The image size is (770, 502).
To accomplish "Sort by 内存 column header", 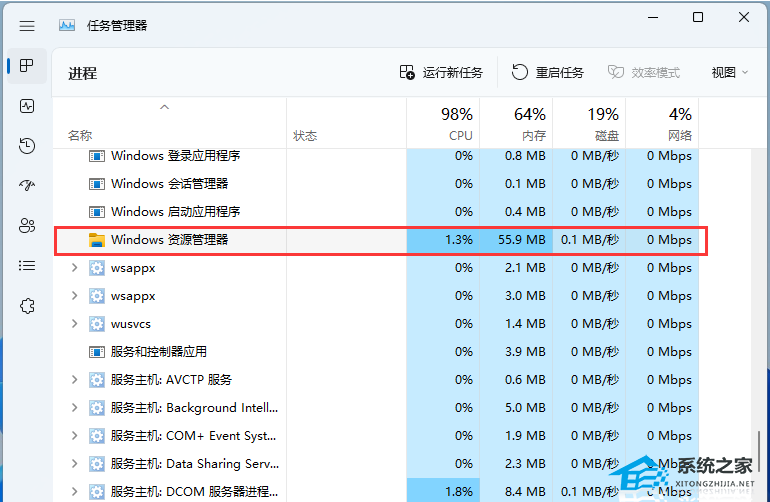I will tap(516, 123).
